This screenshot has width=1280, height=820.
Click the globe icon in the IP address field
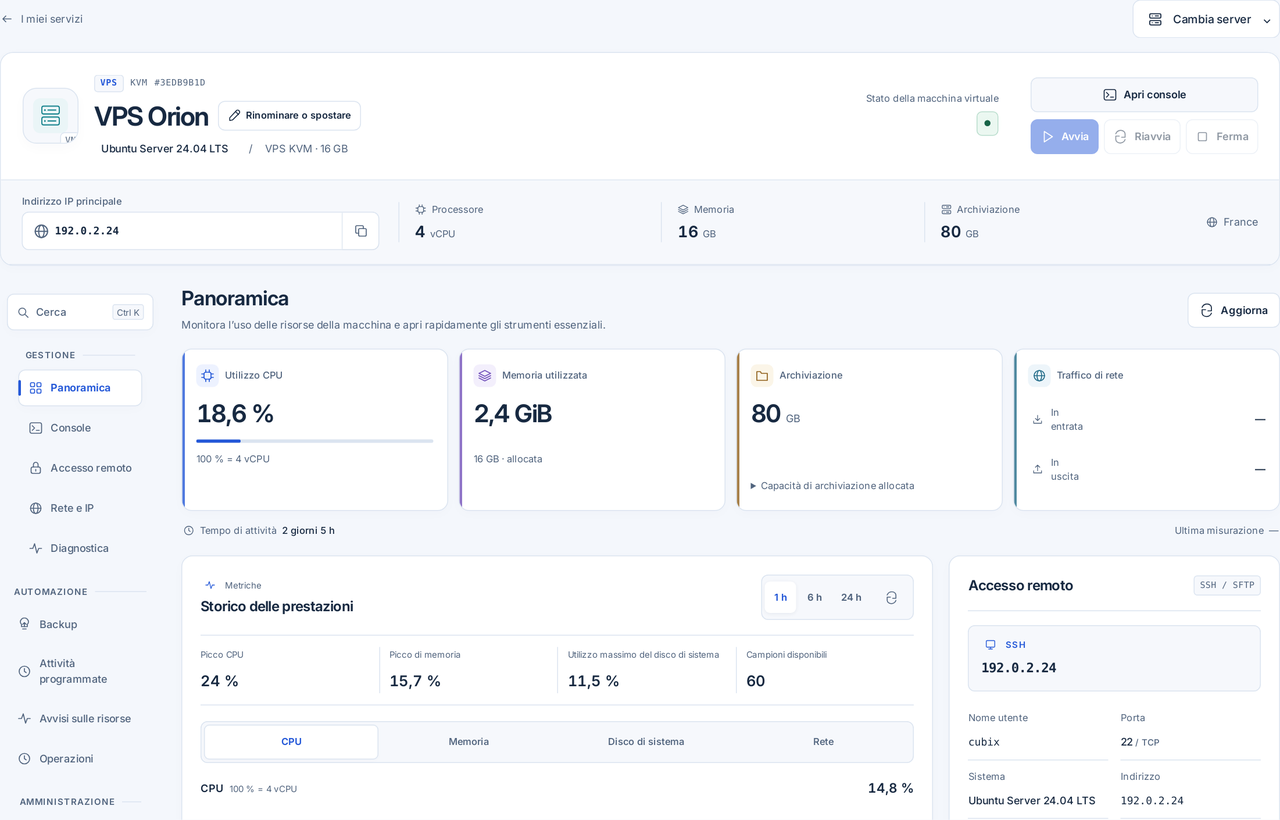[x=41, y=231]
